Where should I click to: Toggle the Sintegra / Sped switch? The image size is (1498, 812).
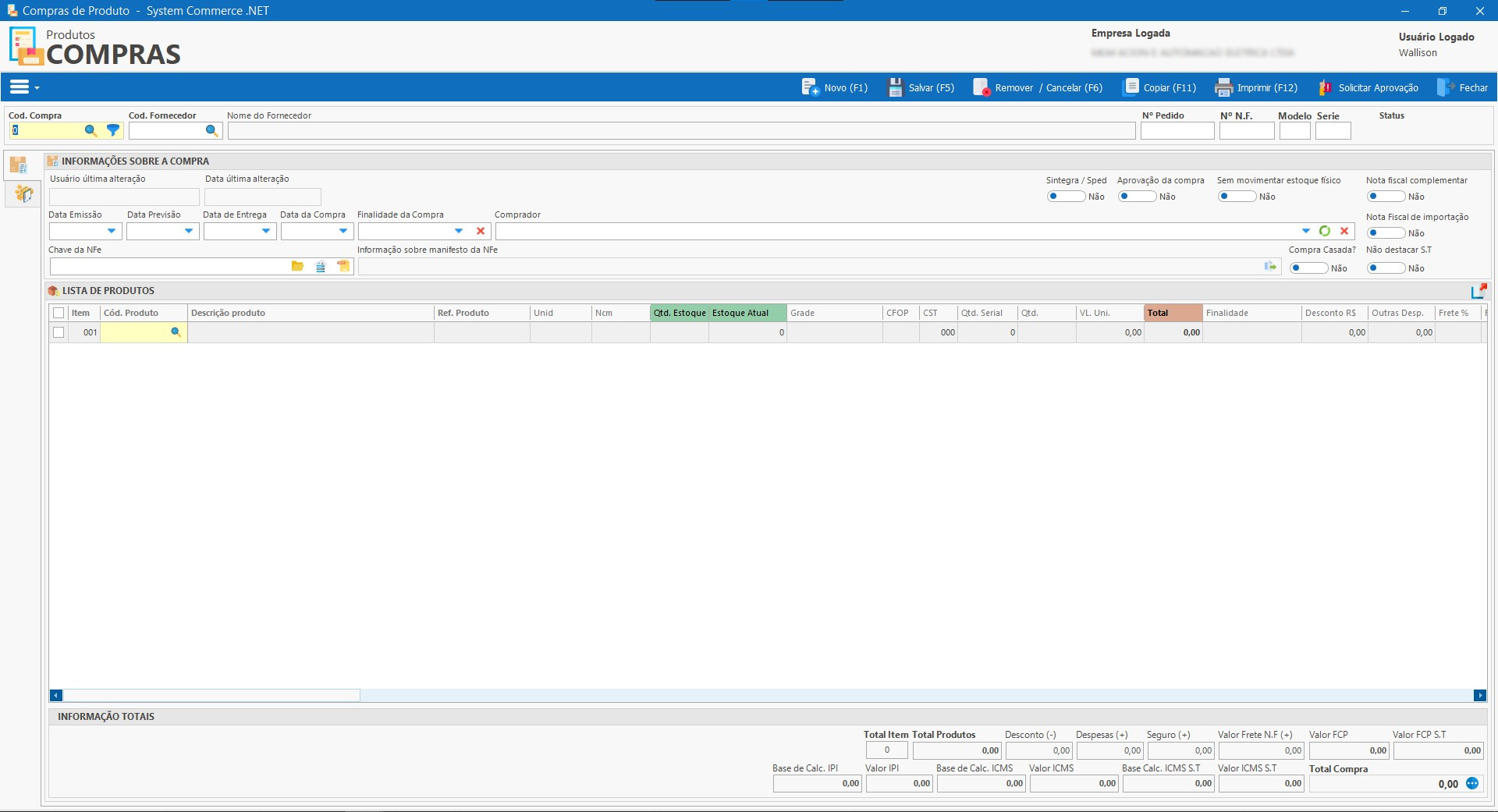coord(1065,197)
